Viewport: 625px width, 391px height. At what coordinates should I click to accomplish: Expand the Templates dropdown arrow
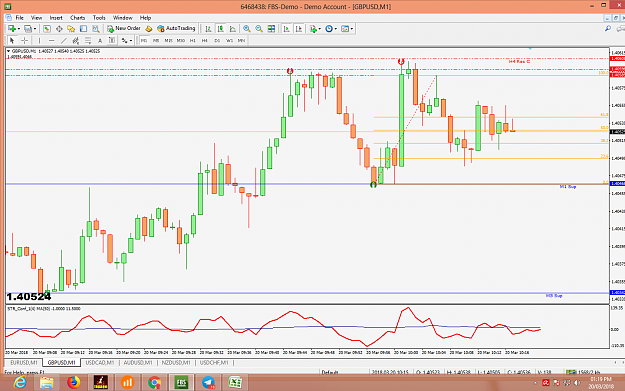click(x=352, y=29)
